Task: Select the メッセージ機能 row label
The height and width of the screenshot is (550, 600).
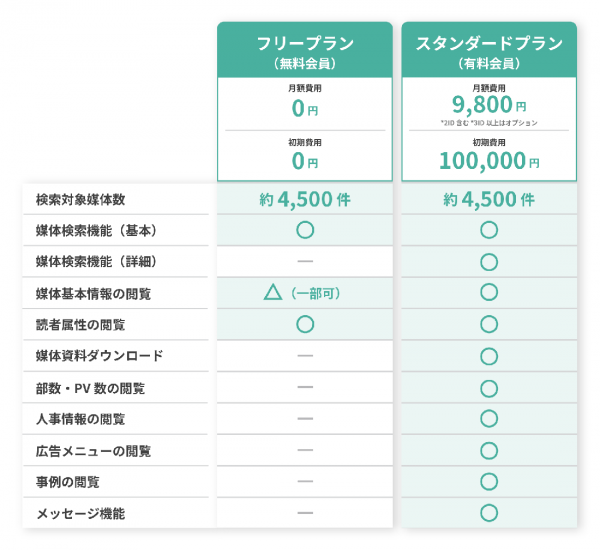Action: tap(80, 514)
